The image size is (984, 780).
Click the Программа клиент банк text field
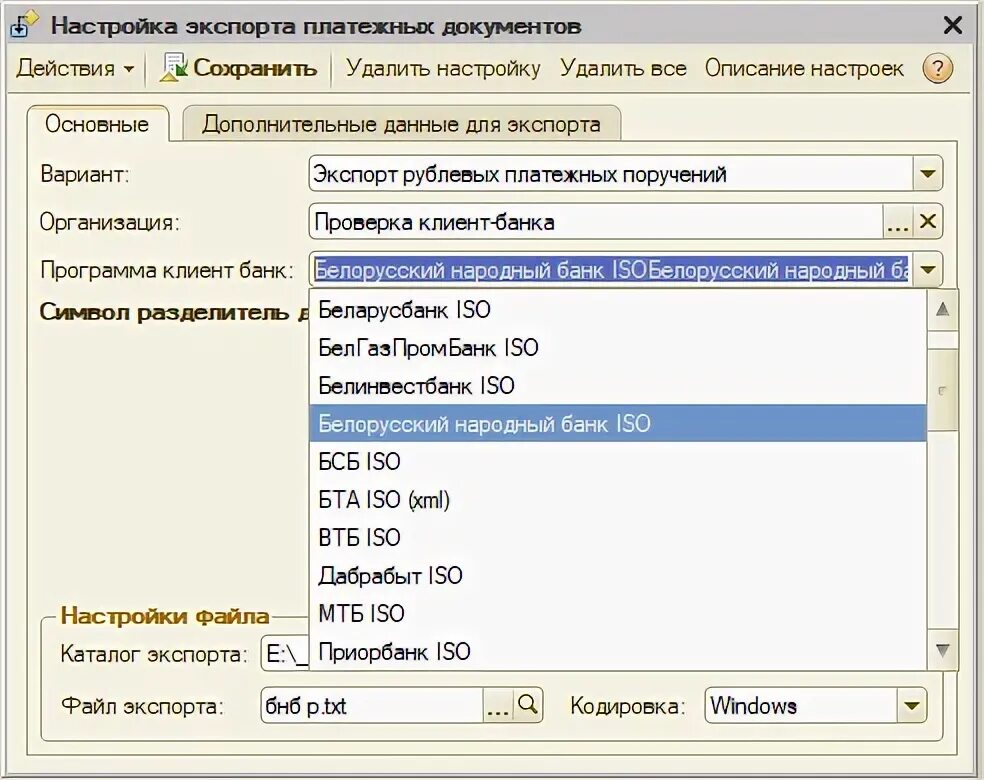(611, 270)
